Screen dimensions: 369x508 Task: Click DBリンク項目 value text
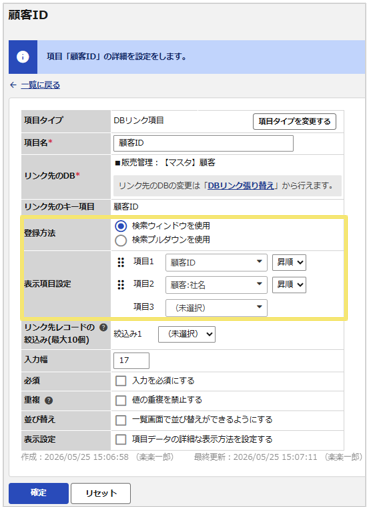(139, 120)
